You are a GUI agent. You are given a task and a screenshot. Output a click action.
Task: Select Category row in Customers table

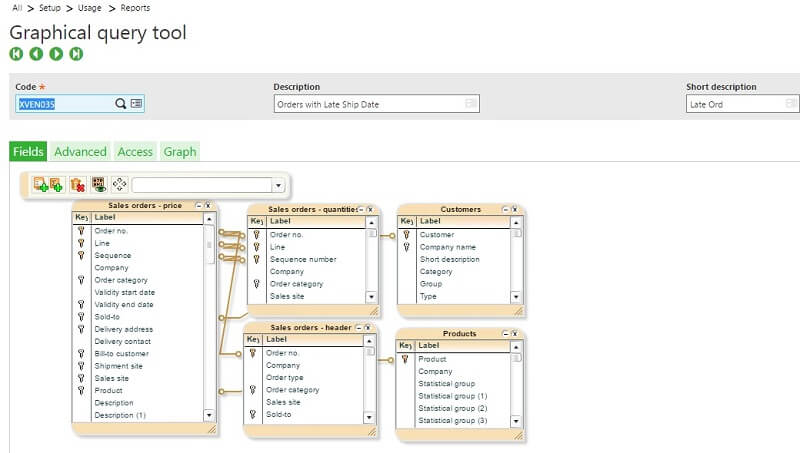point(436,272)
